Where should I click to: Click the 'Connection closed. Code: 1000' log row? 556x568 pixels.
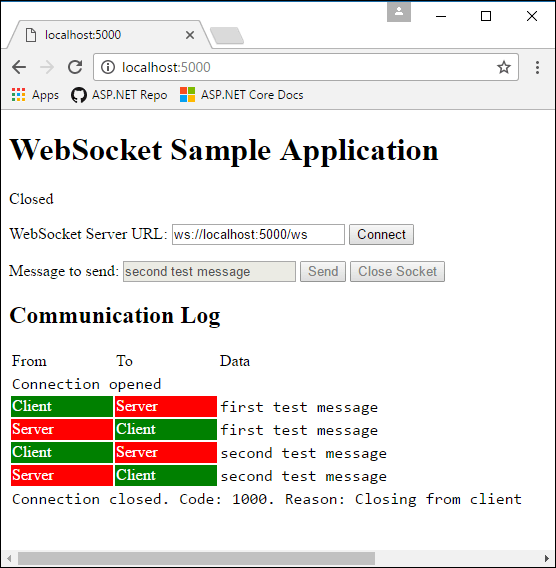click(267, 499)
